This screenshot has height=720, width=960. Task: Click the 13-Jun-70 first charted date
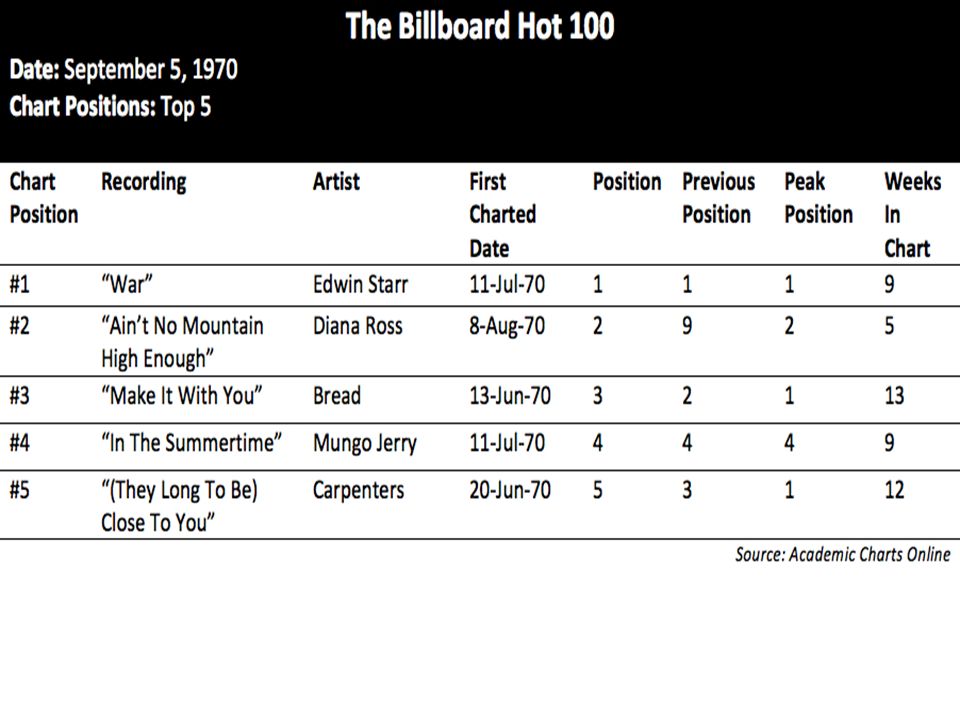point(510,396)
